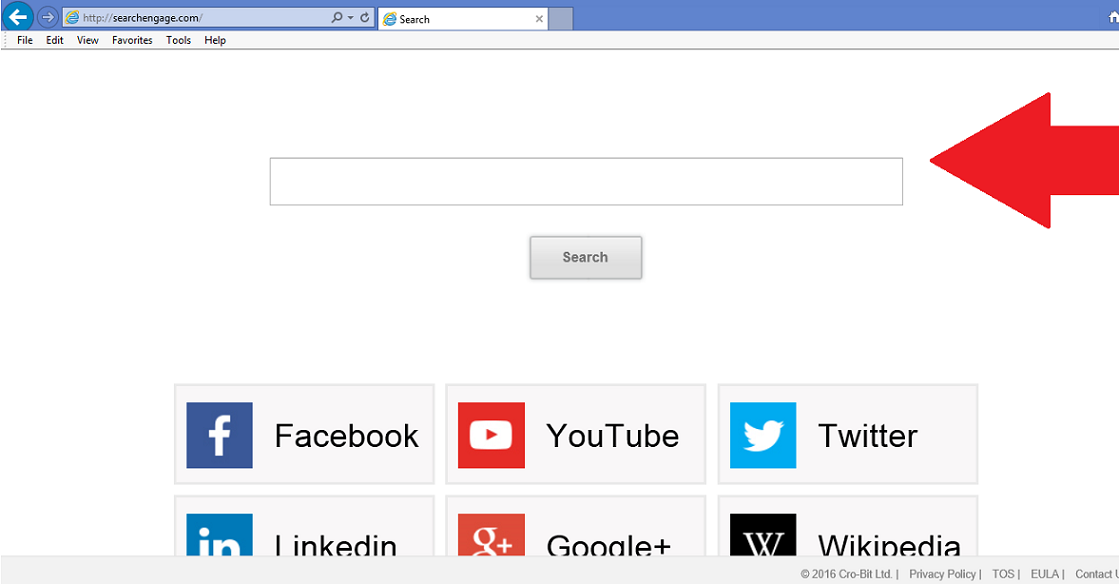This screenshot has height=584, width=1119.
Task: Open the Facebook icon tile
Action: click(x=219, y=435)
